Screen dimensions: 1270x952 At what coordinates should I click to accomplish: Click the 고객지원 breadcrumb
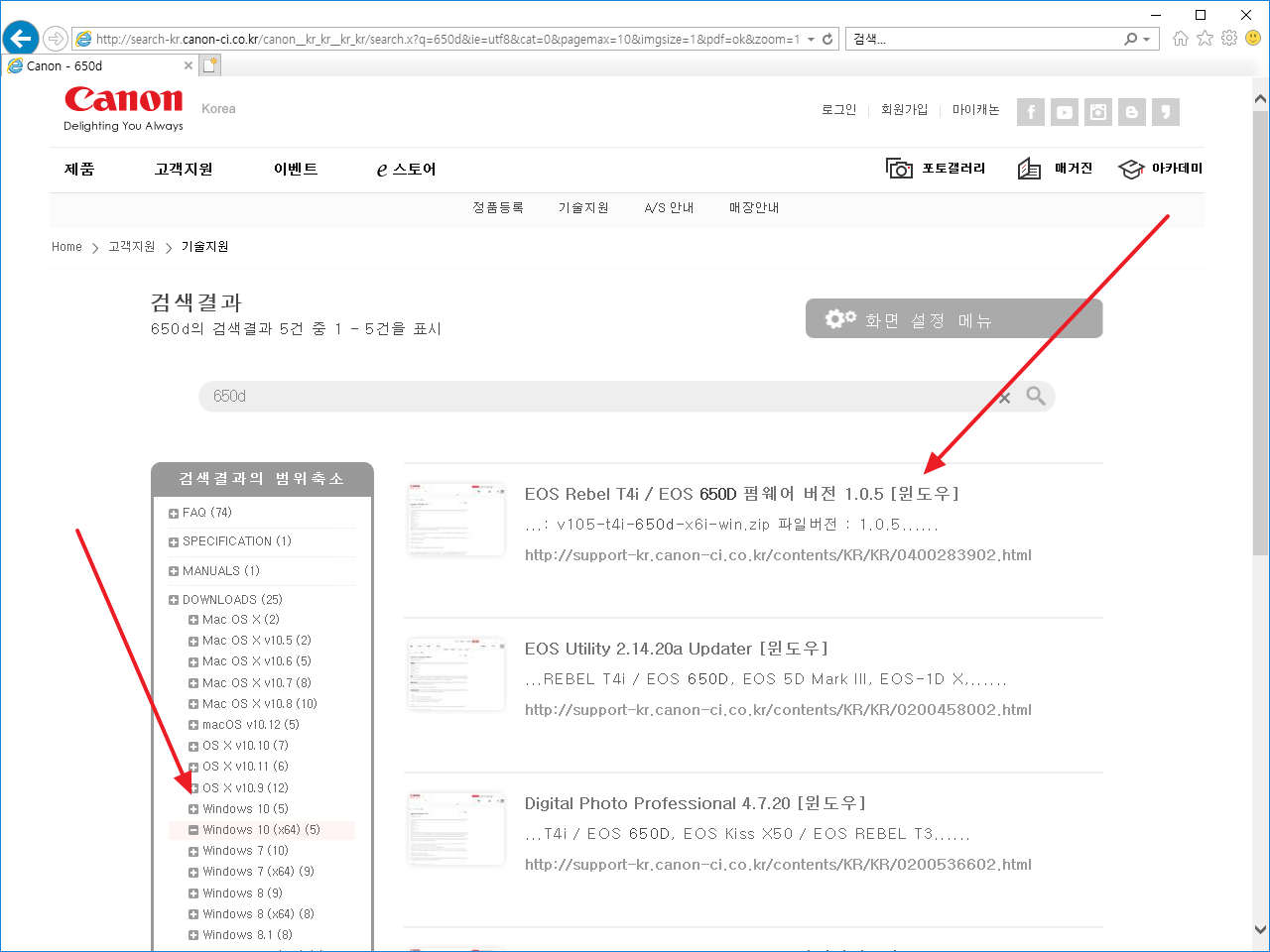[x=132, y=247]
